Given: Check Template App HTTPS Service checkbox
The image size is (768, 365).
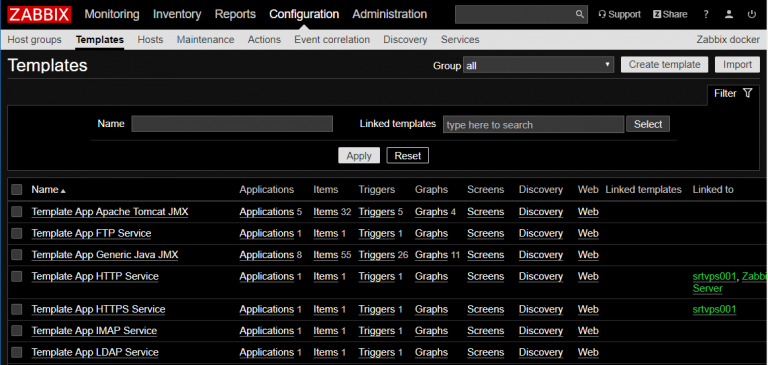Looking at the screenshot, I should pyautogui.click(x=17, y=309).
